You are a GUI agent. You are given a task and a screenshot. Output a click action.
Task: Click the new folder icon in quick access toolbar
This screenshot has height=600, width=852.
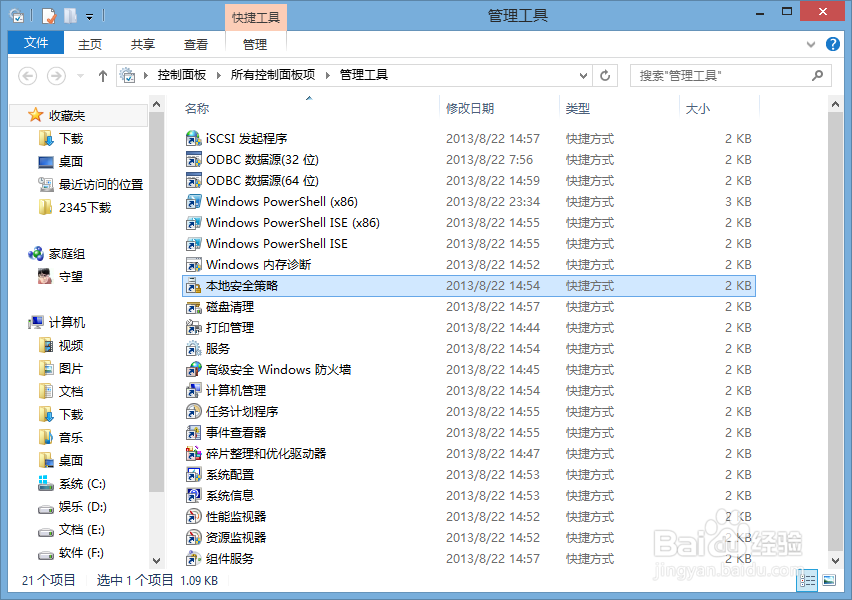point(70,16)
